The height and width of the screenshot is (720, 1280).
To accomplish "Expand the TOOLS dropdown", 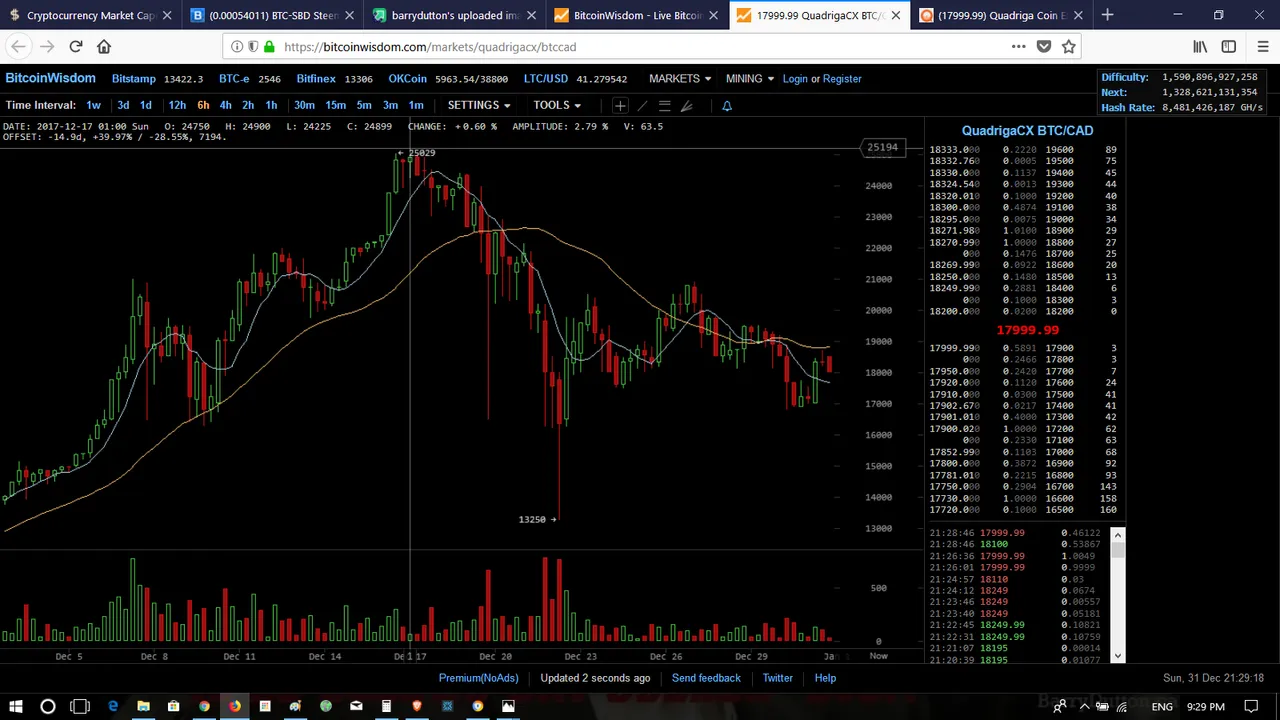I will [557, 105].
